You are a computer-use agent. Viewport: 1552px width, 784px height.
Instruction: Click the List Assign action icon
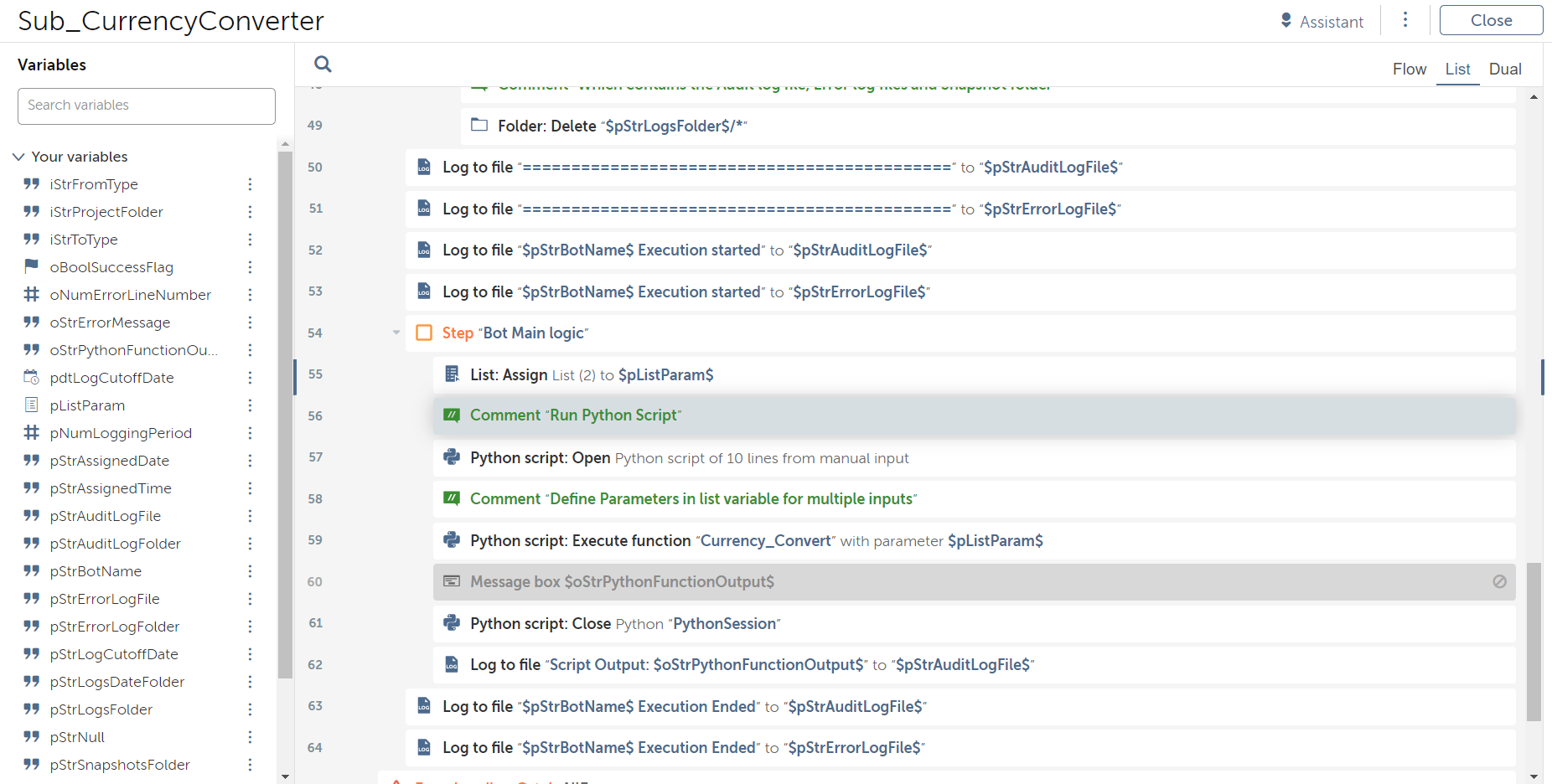(x=452, y=374)
